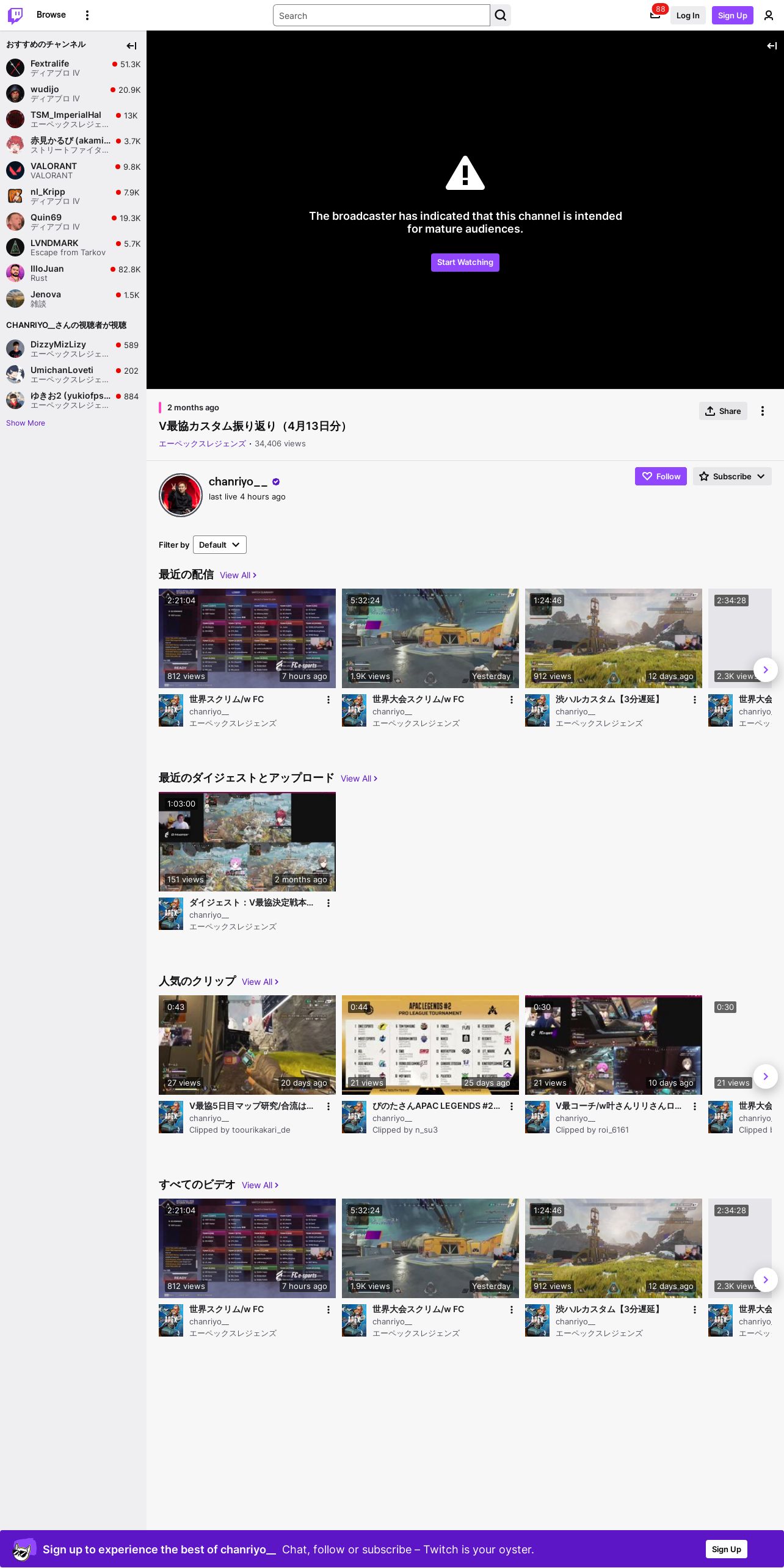Click Fextralife channel avatar
This screenshot has height=1568, width=784.
click(x=15, y=68)
